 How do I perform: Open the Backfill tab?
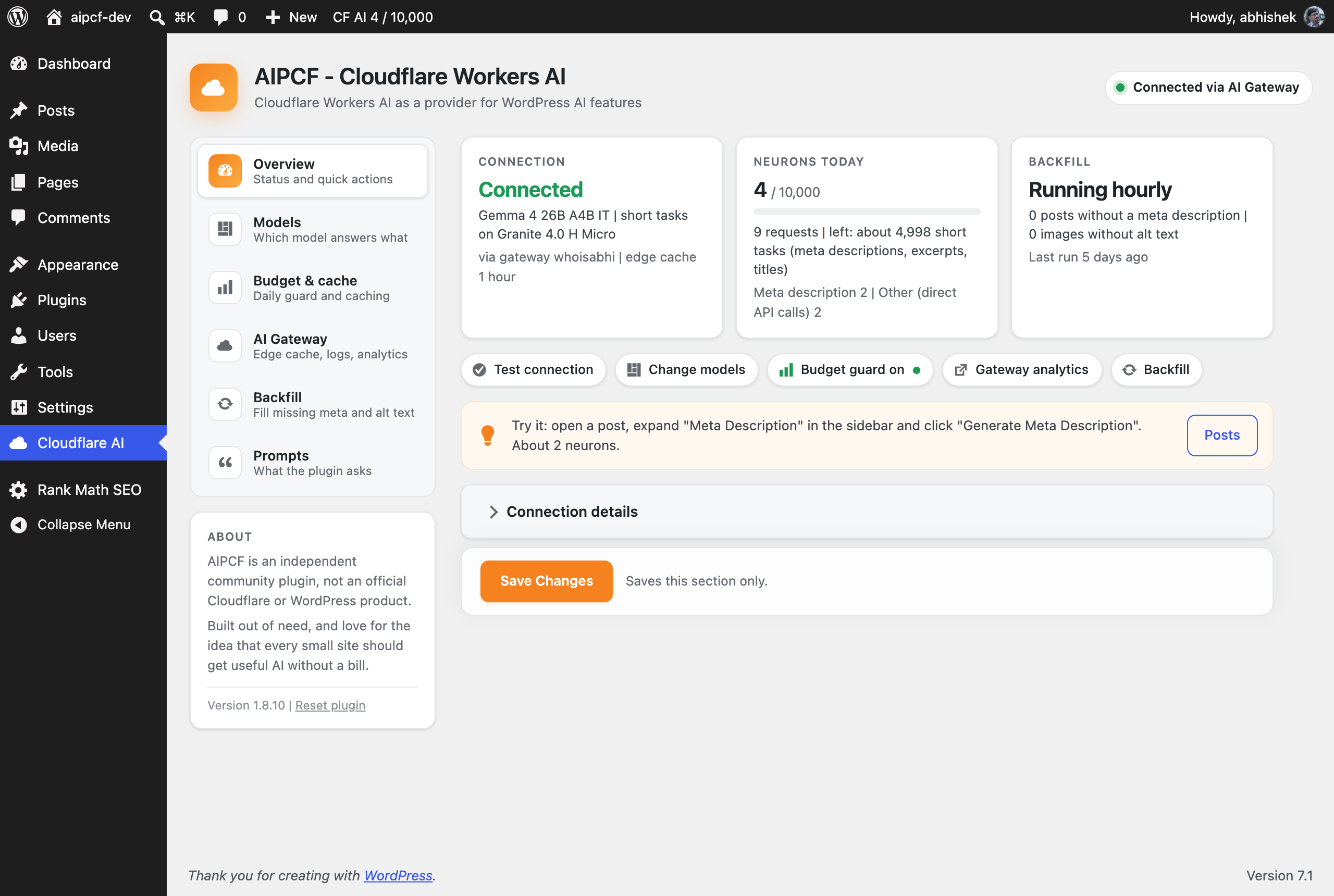(x=313, y=404)
